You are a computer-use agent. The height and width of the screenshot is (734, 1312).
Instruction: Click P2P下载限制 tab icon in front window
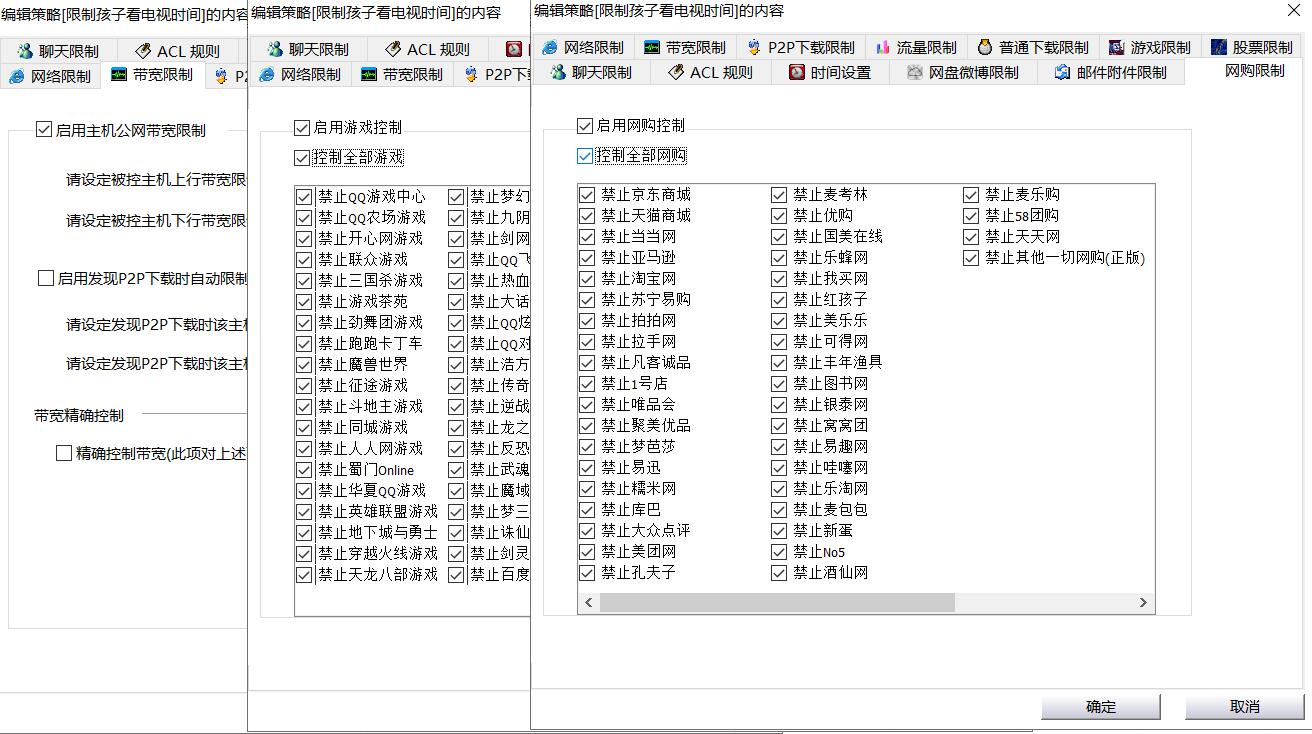754,47
